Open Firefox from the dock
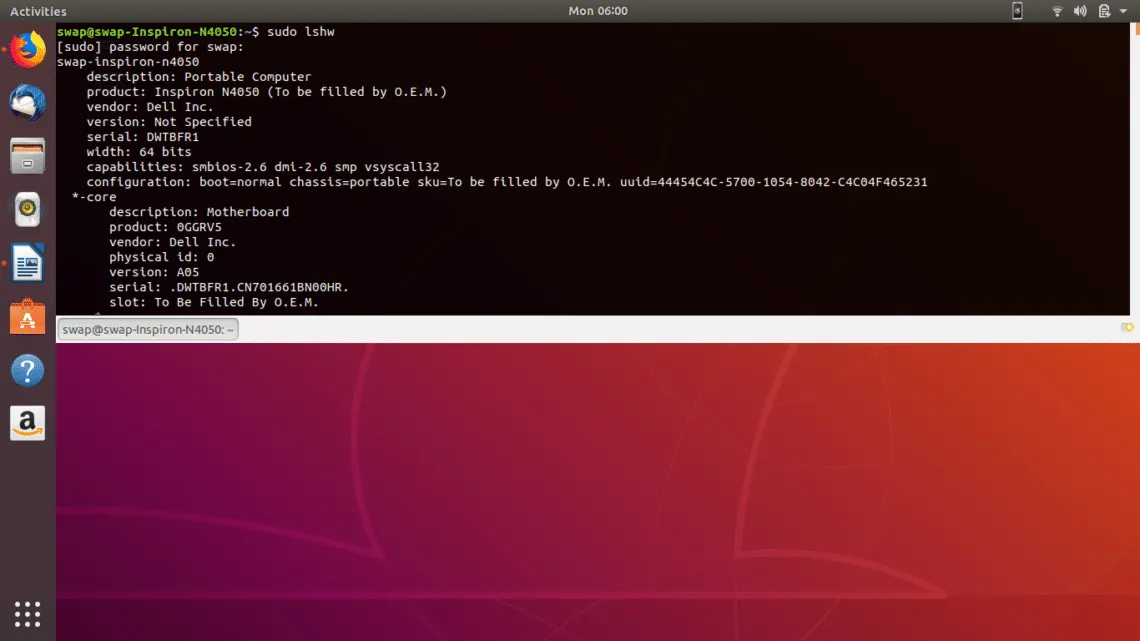1140x641 pixels. coord(28,49)
